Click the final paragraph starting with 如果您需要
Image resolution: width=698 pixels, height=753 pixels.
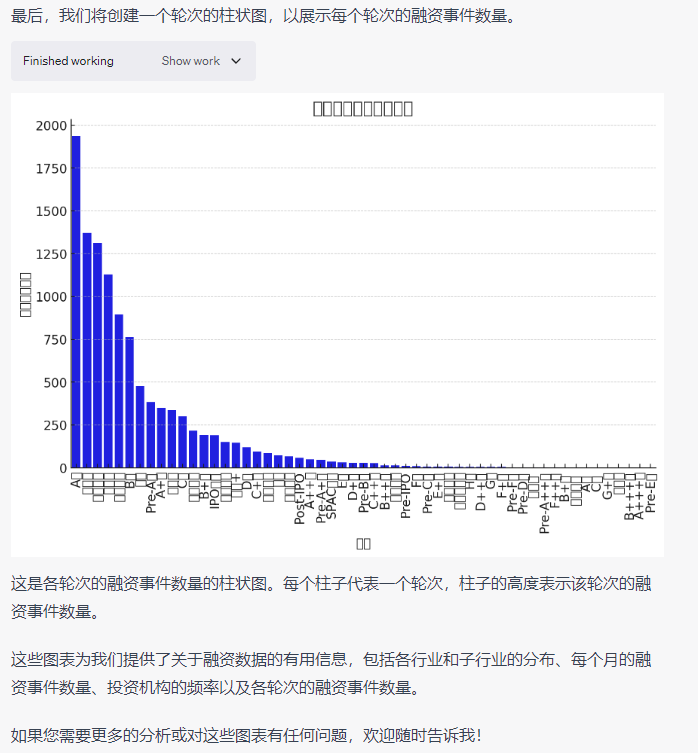(x=246, y=735)
